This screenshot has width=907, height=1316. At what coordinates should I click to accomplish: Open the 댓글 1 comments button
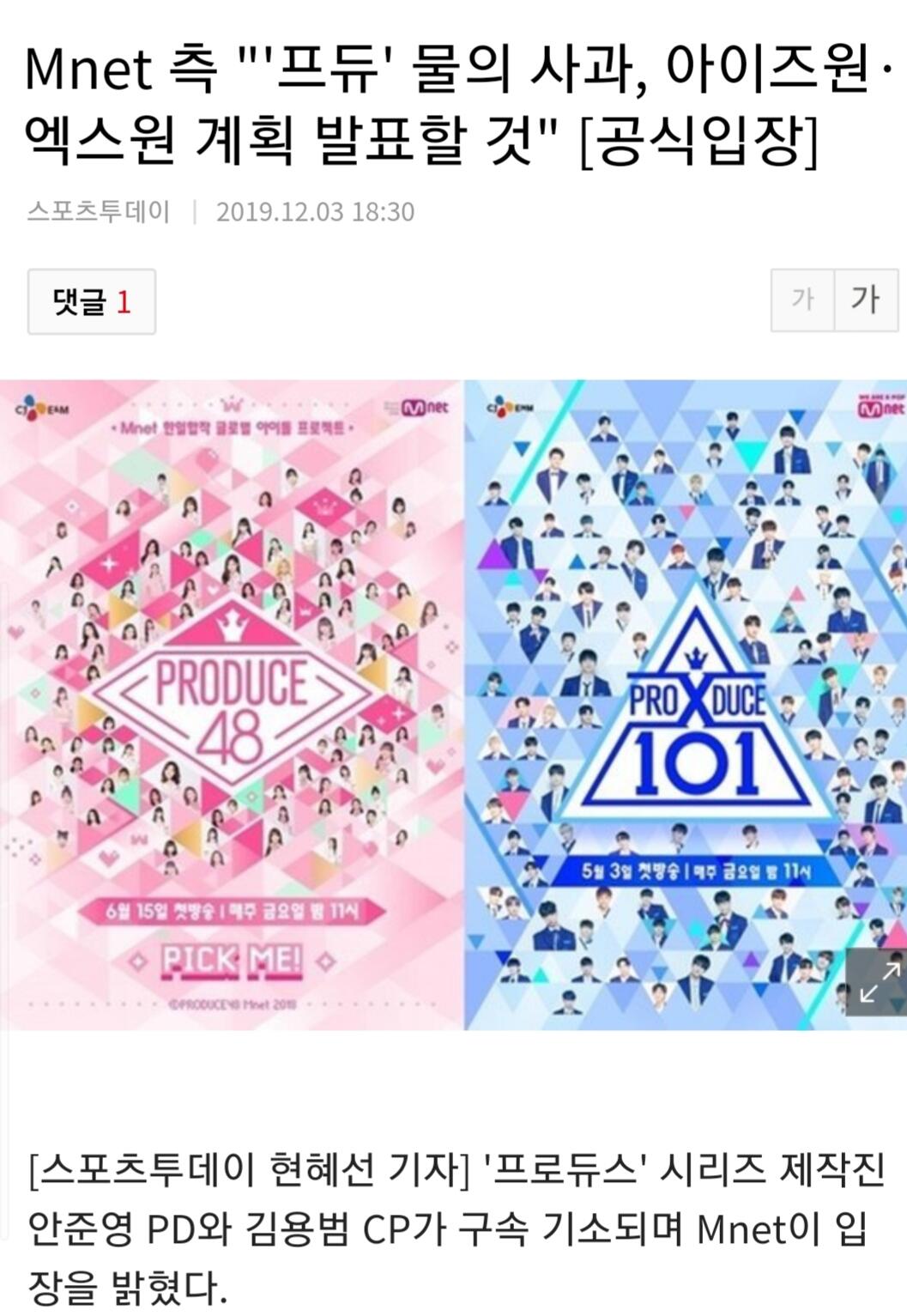click(92, 301)
